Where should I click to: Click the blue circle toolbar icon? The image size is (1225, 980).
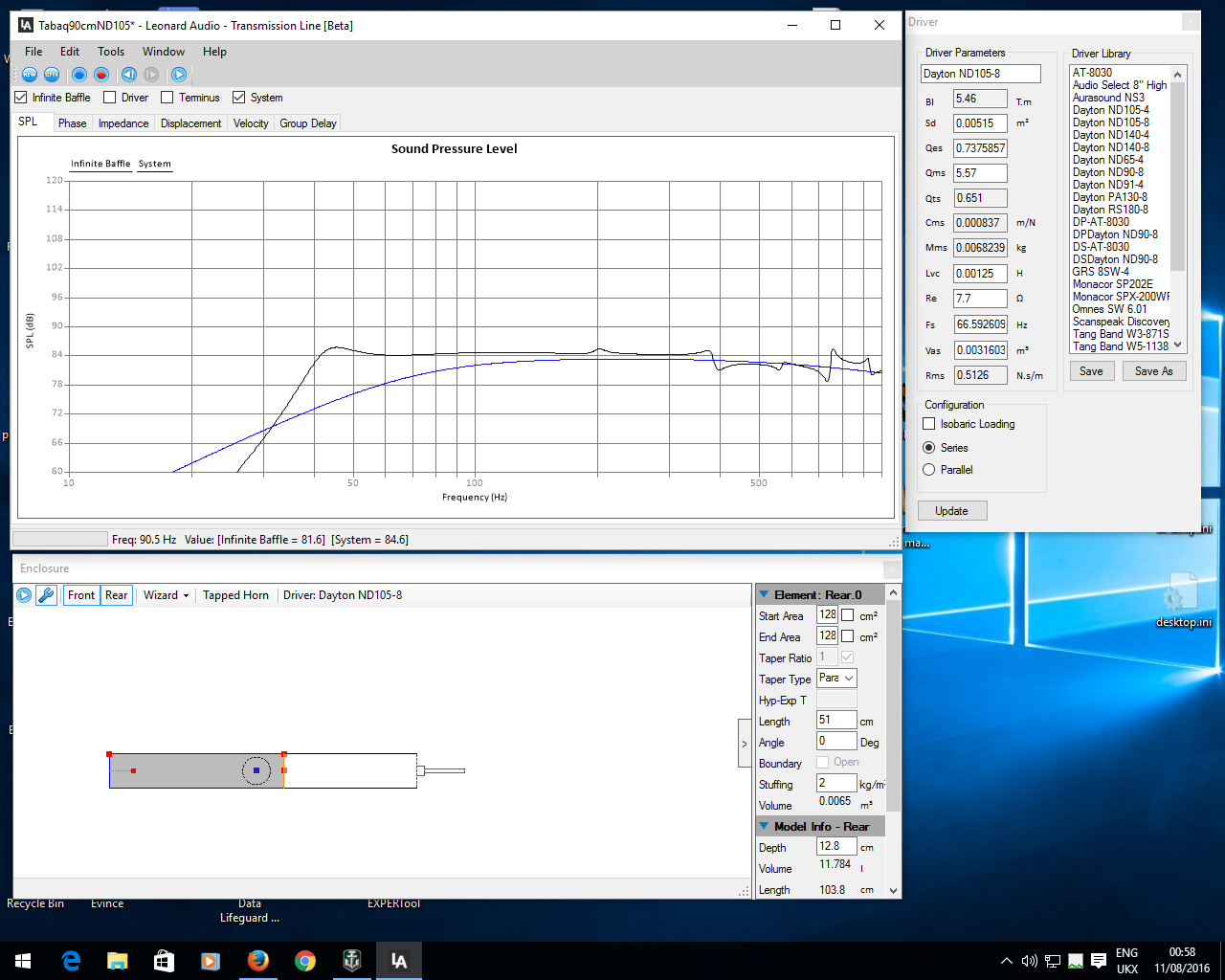click(79, 75)
